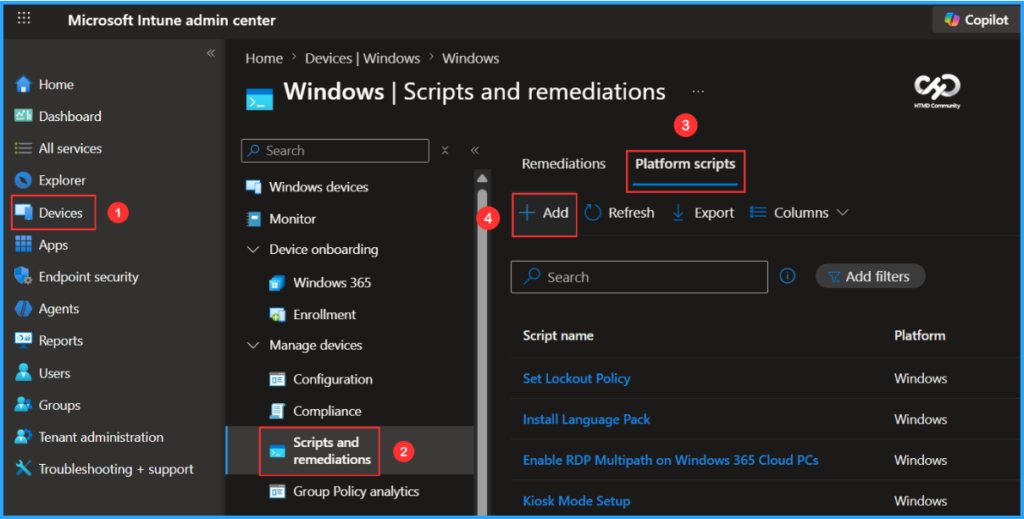Viewport: 1024px width, 519px height.
Task: Switch to the Remediations tab
Action: [x=564, y=164]
